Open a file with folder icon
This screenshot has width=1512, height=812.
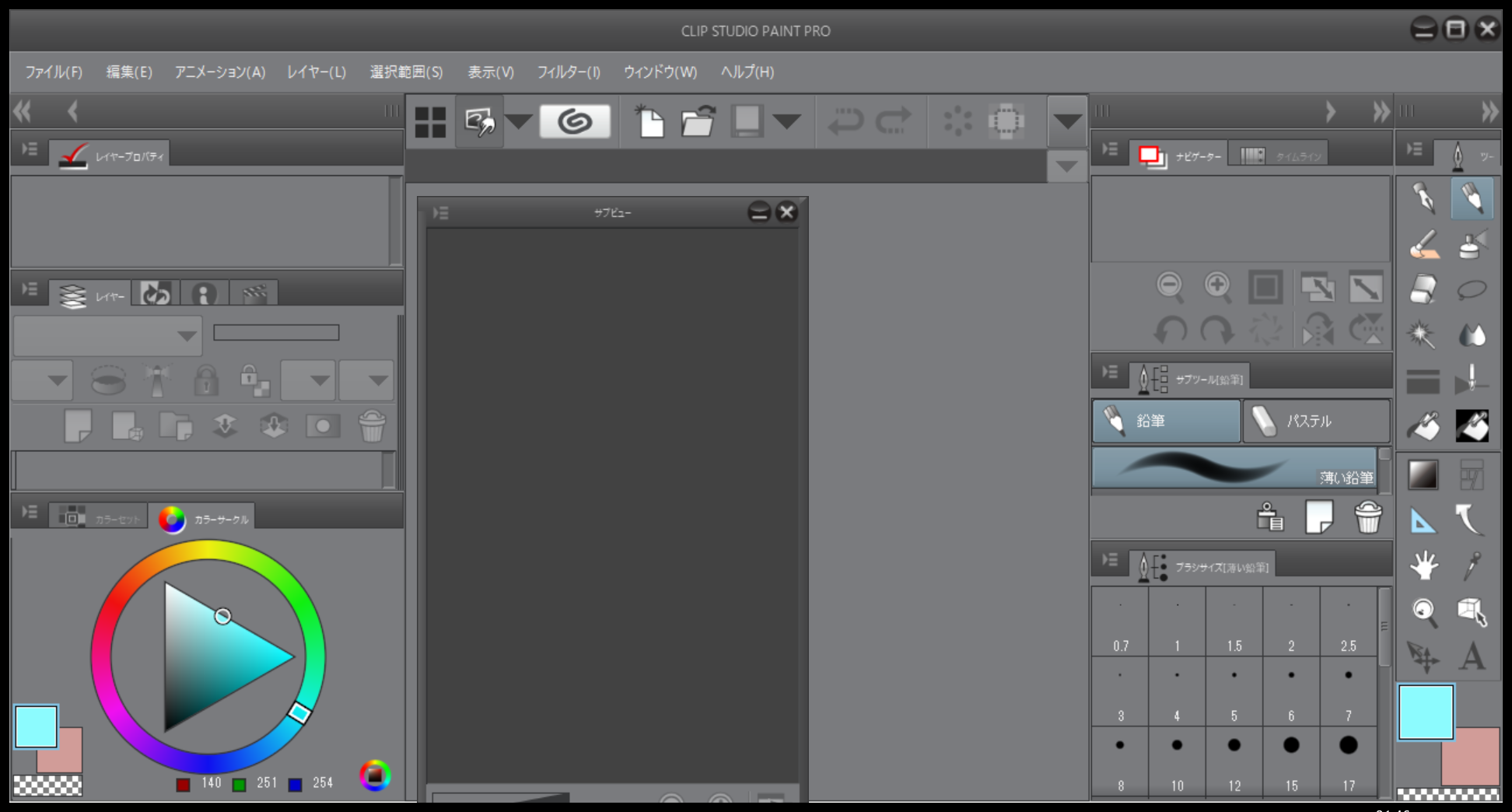[698, 121]
